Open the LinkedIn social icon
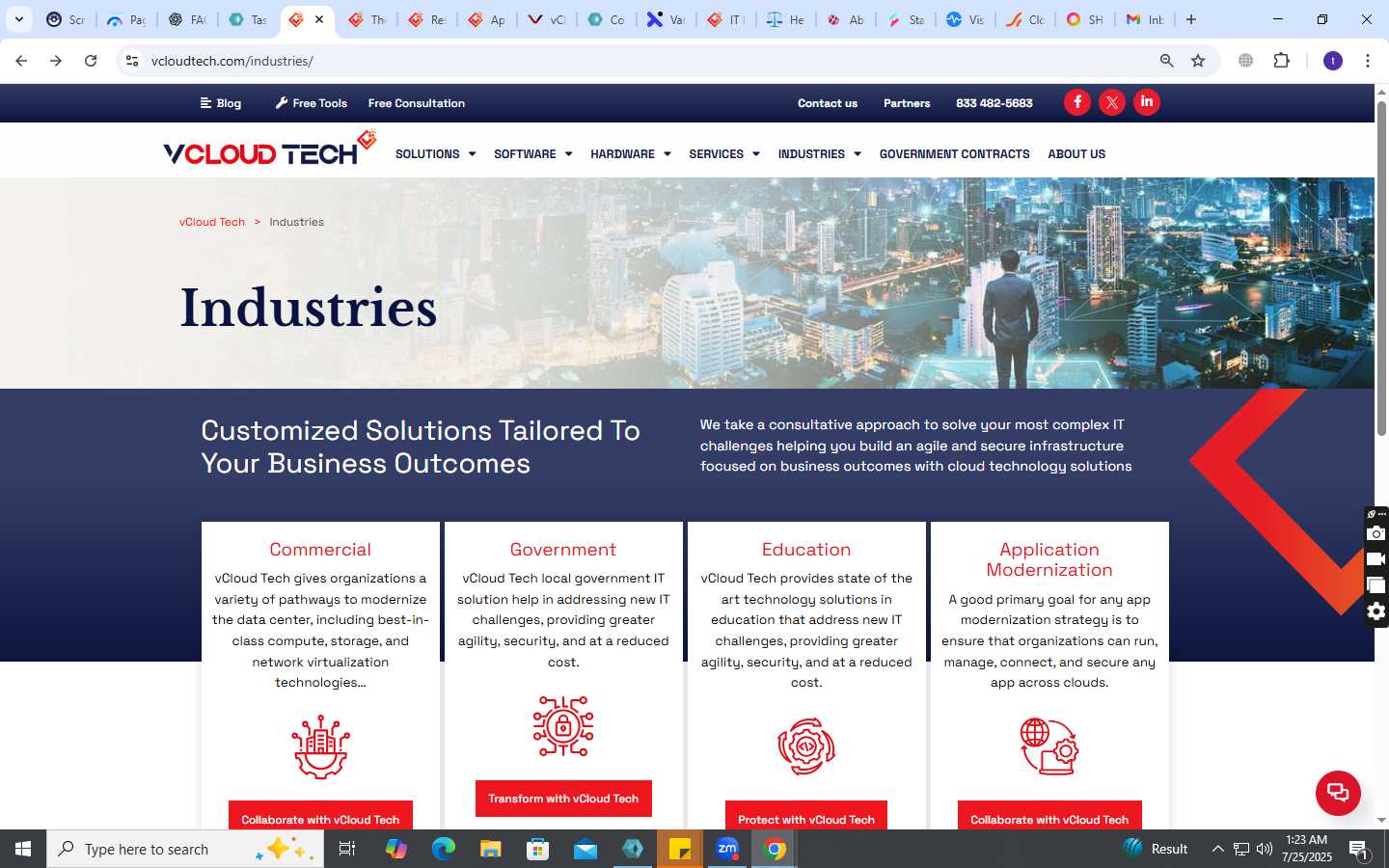Image resolution: width=1389 pixels, height=868 pixels. 1147,102
